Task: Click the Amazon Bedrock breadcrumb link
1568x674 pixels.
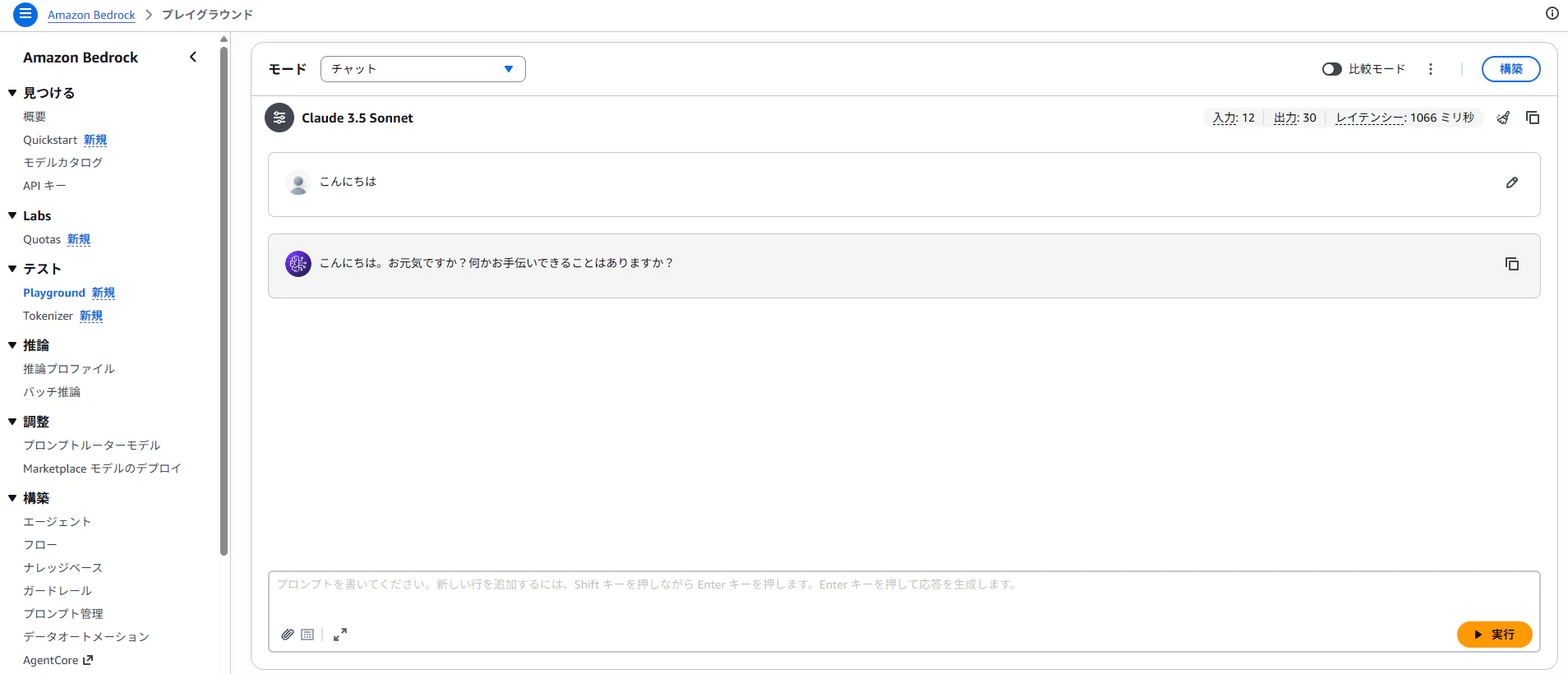Action: (x=91, y=15)
